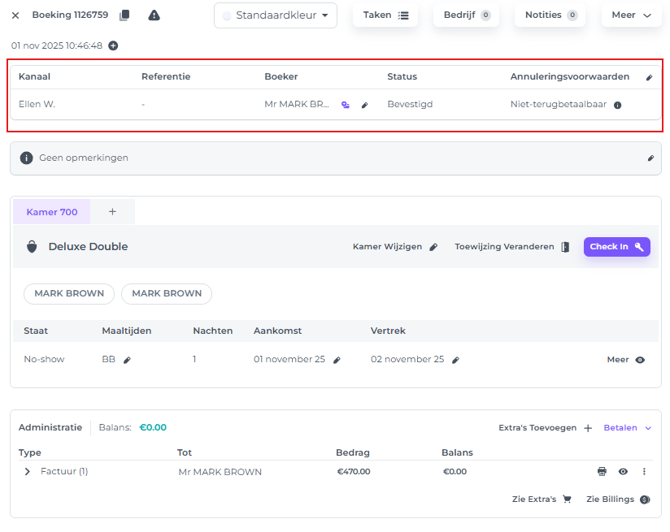Click the copy icon beside Boeking 1126759
This screenshot has height=532, width=670.
(125, 15)
